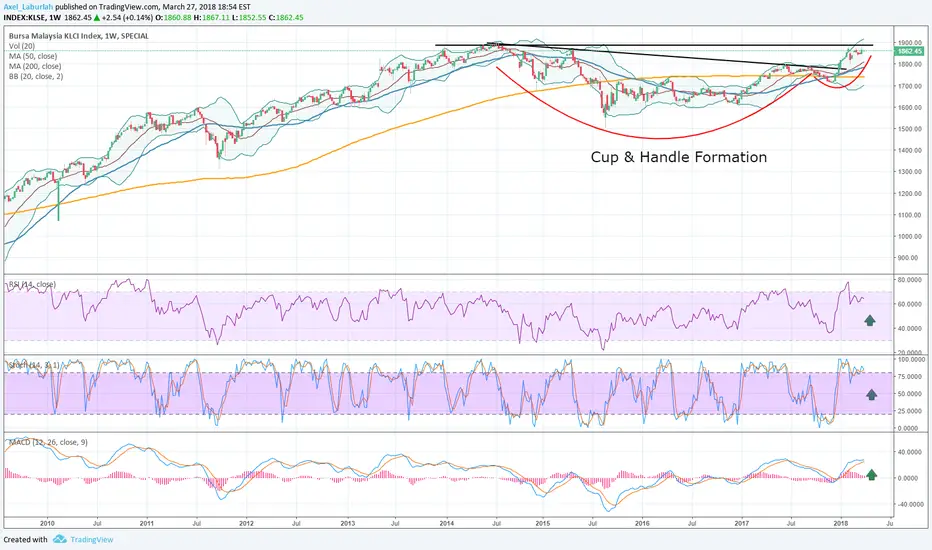The image size is (932, 550).
Task: Click the 2018 label on time axis
Action: click(840, 523)
